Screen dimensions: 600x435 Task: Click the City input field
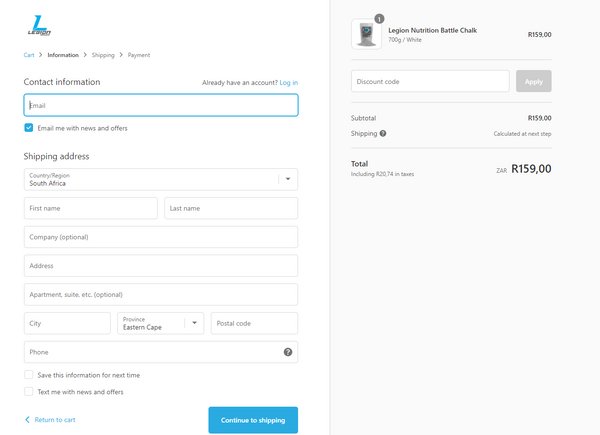coord(67,323)
